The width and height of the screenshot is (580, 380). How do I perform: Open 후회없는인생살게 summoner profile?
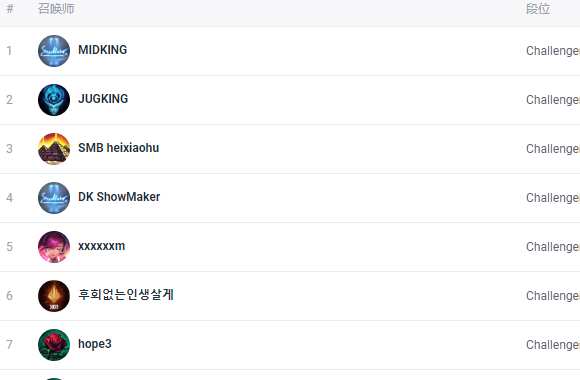[126, 295]
